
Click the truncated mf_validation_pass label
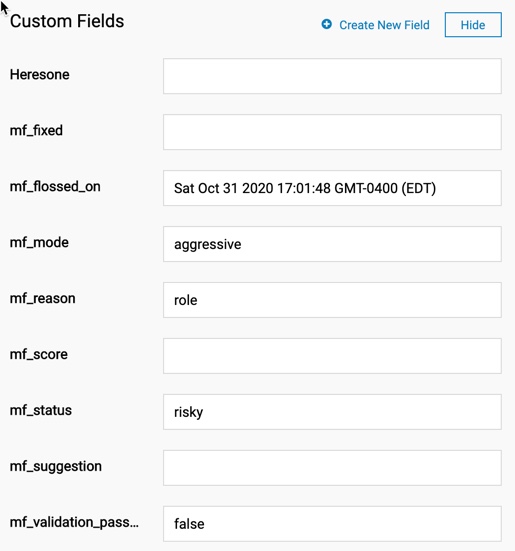74,523
